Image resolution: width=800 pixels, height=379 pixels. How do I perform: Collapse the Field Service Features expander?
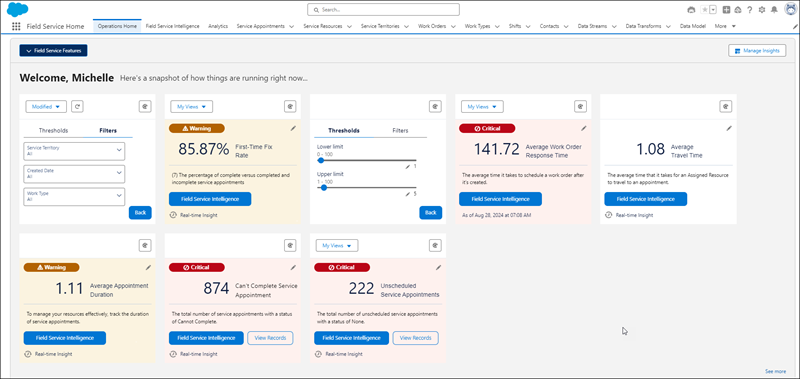[54, 50]
